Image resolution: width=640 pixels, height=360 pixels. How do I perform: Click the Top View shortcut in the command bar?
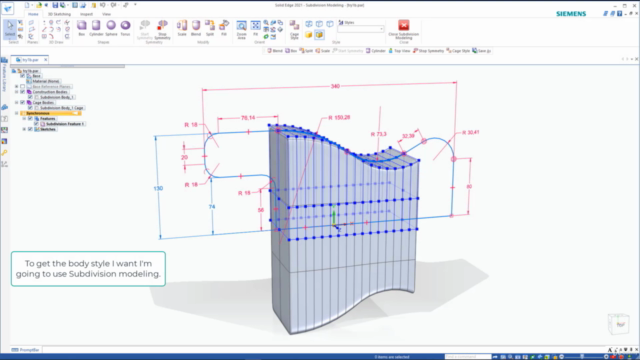coord(399,51)
